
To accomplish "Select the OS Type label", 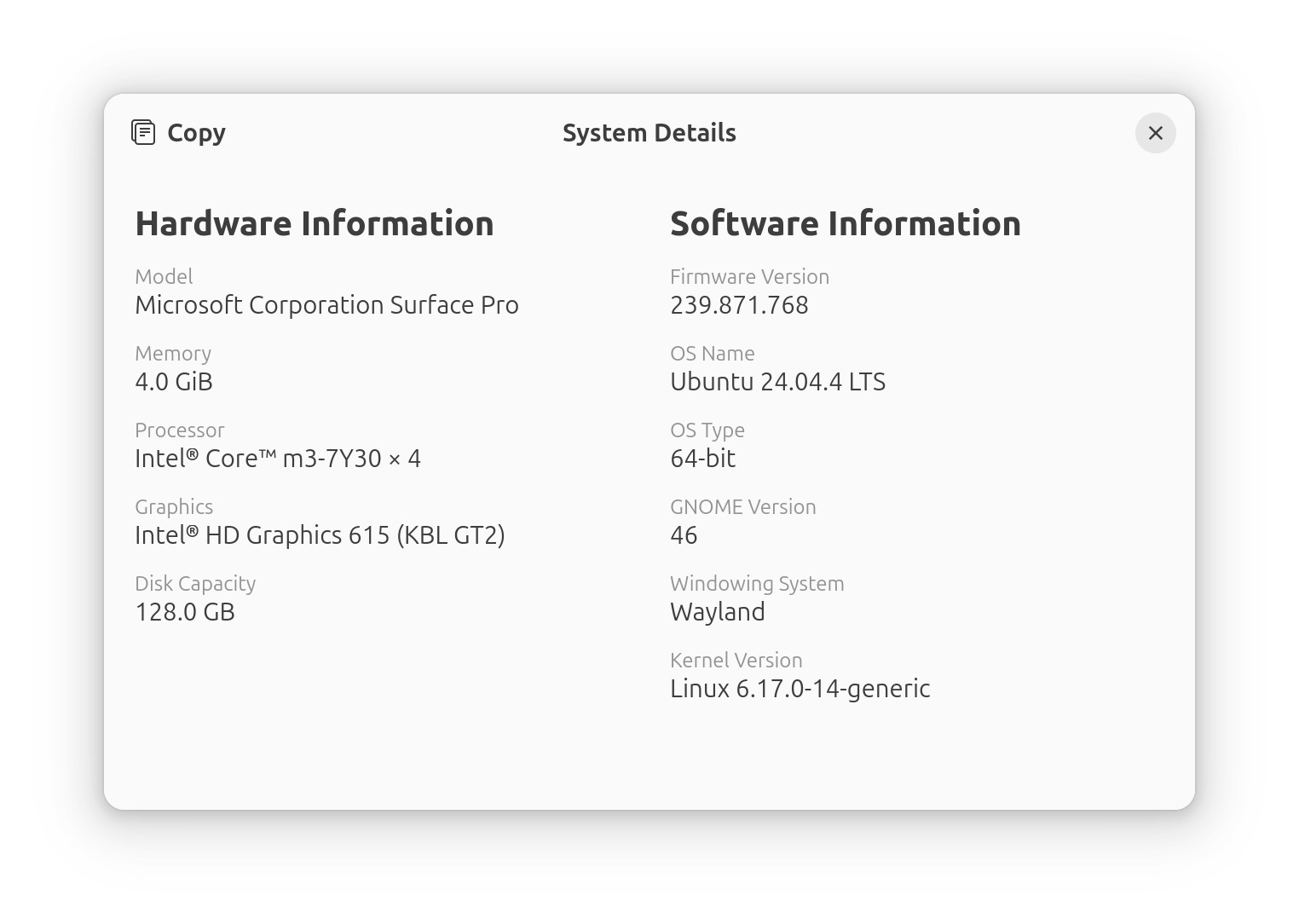I will [707, 430].
